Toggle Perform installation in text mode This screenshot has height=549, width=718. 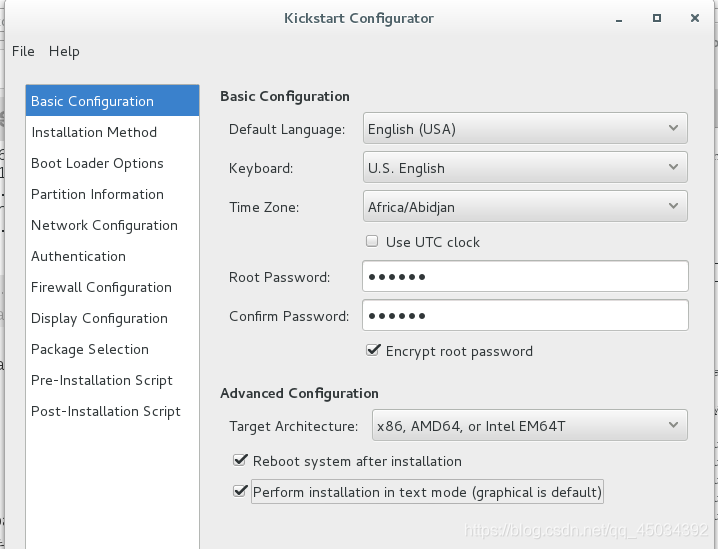pos(240,491)
